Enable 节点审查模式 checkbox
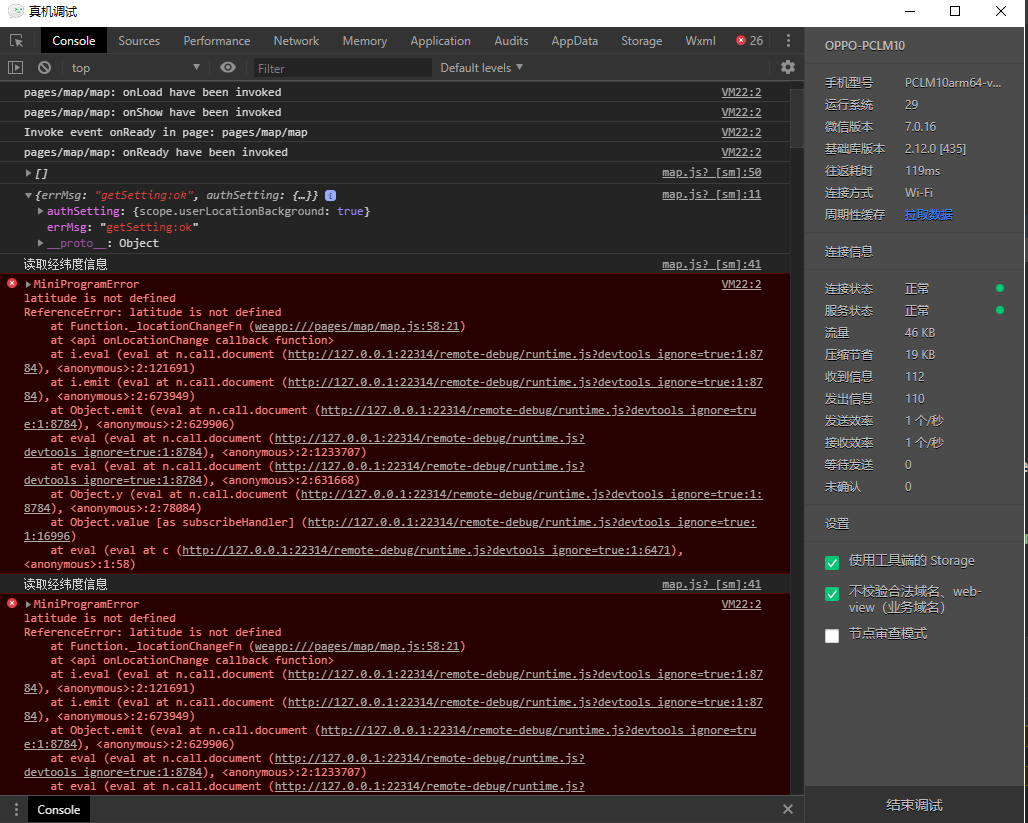The height and width of the screenshot is (823, 1028). (832, 635)
